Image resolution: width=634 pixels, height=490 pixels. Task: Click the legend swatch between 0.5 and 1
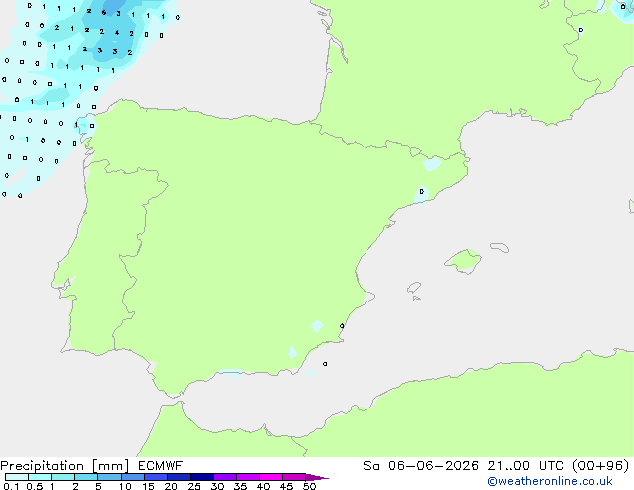40,477
